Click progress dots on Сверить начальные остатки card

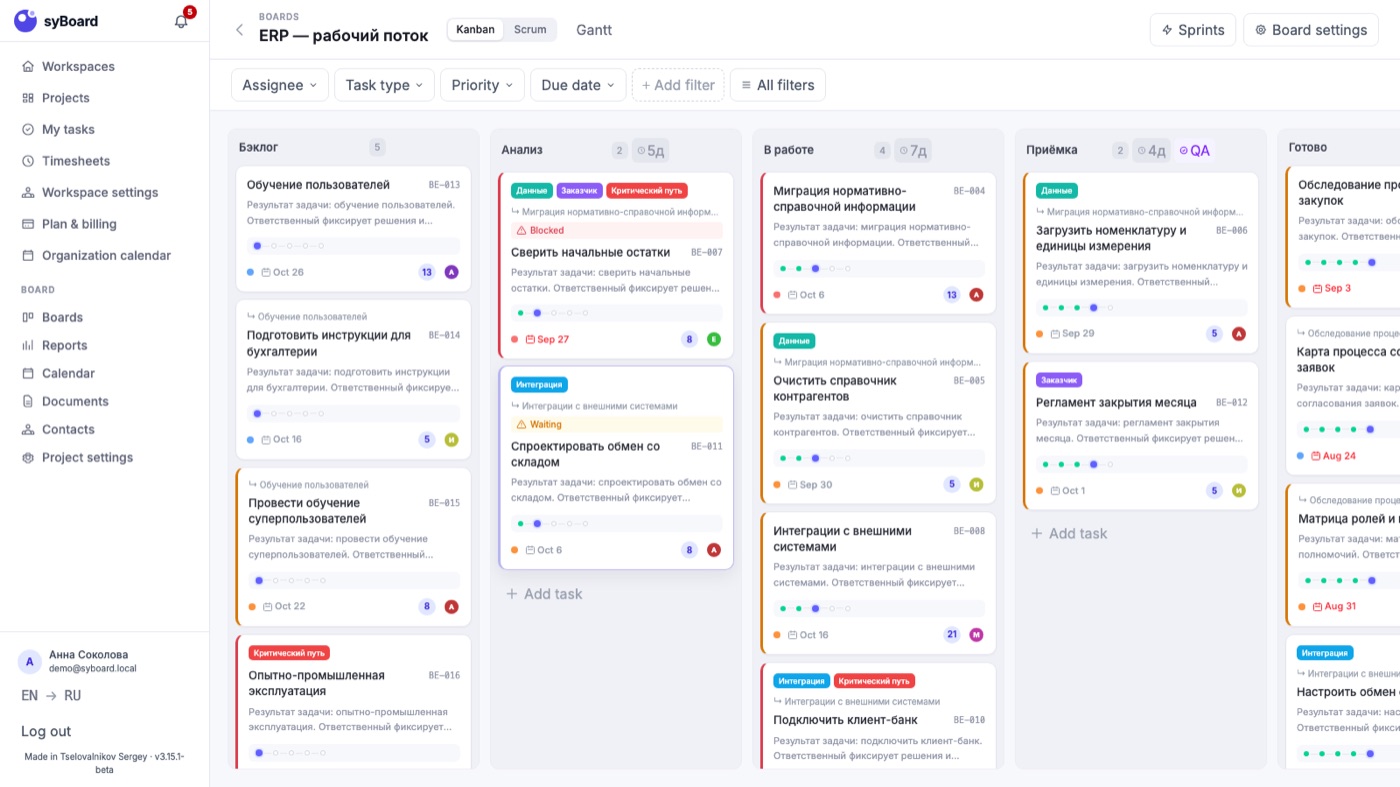[x=616, y=313]
